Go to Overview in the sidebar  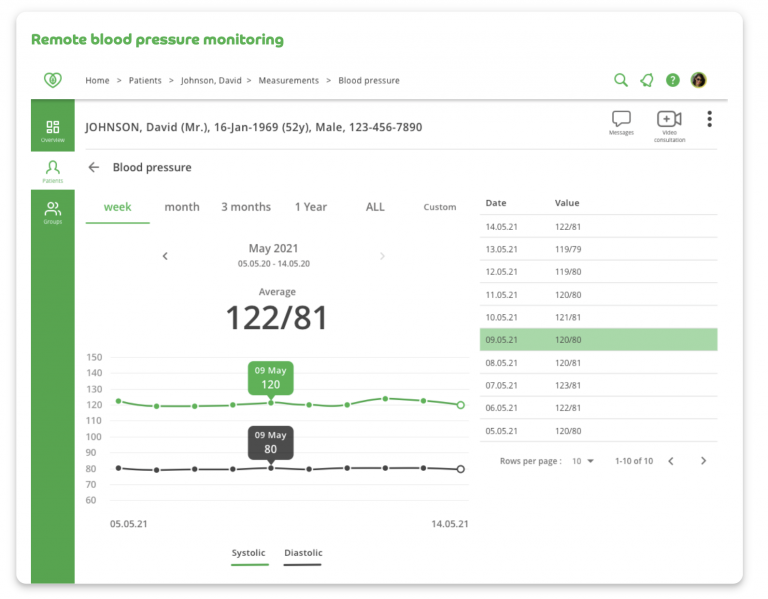(x=53, y=131)
